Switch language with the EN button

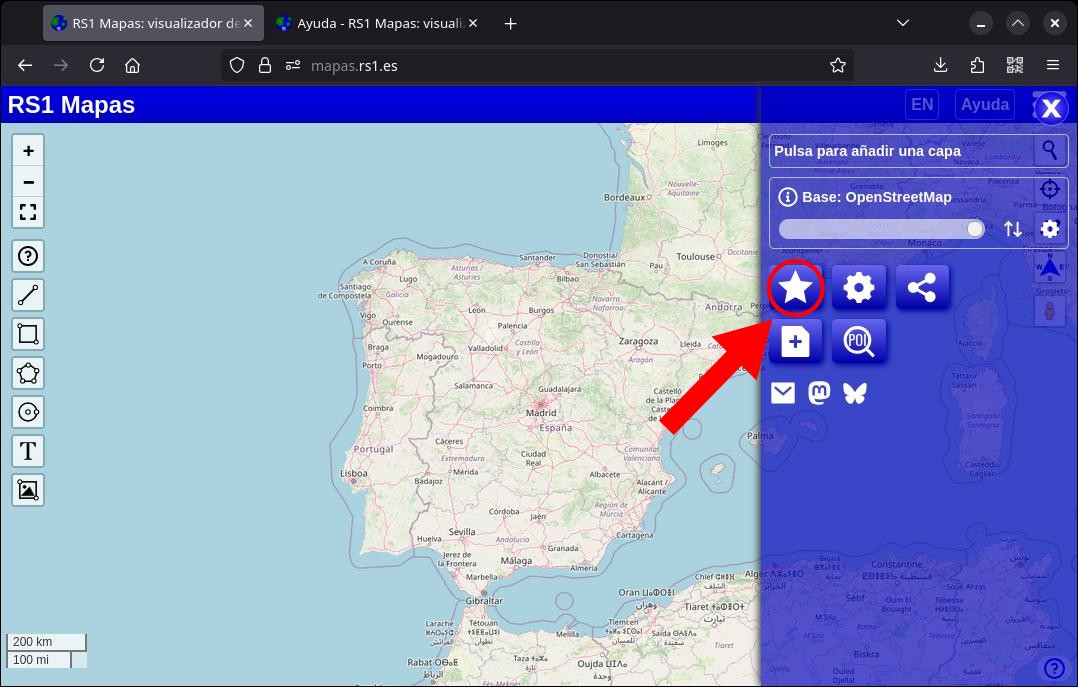click(922, 105)
